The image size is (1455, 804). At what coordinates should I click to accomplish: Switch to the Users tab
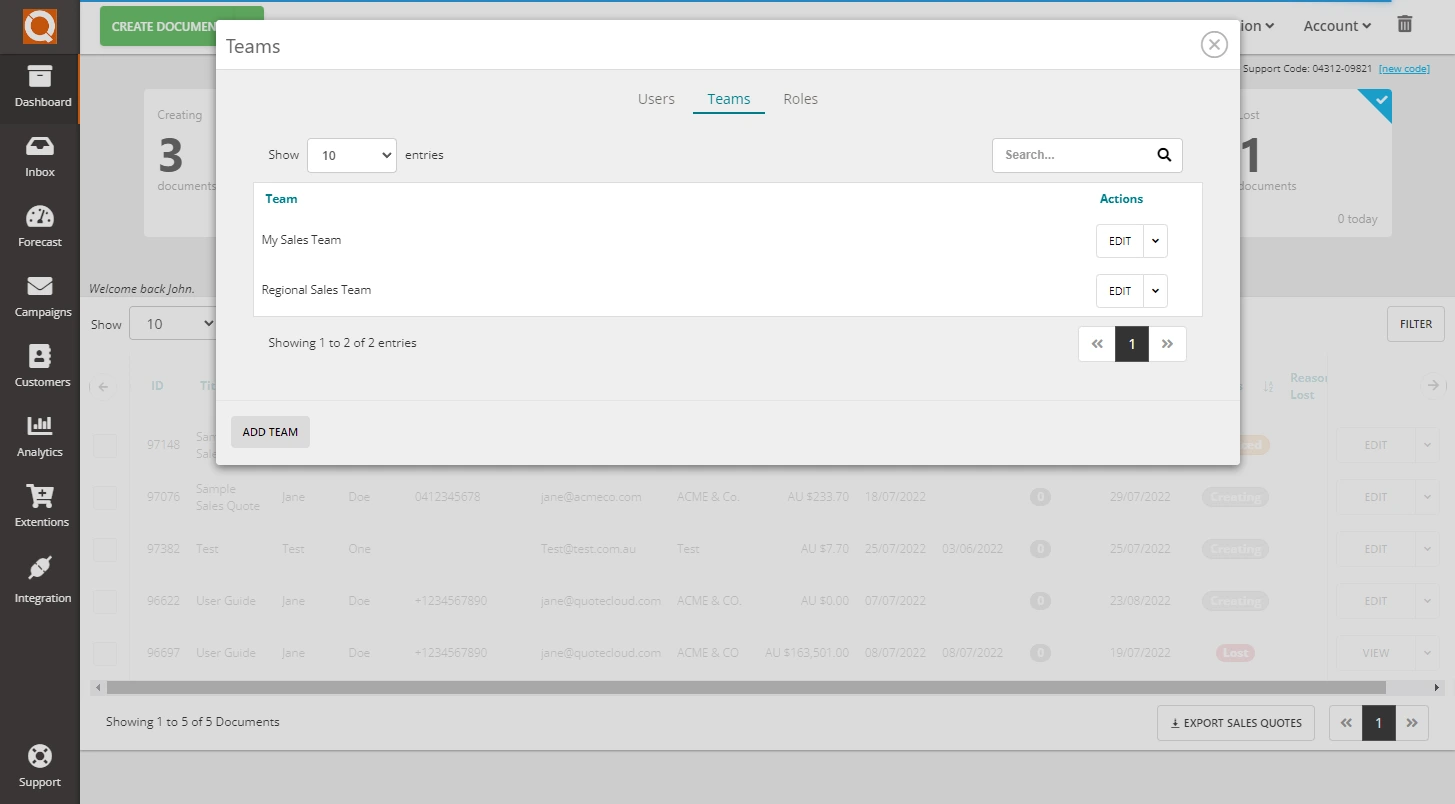tap(656, 99)
